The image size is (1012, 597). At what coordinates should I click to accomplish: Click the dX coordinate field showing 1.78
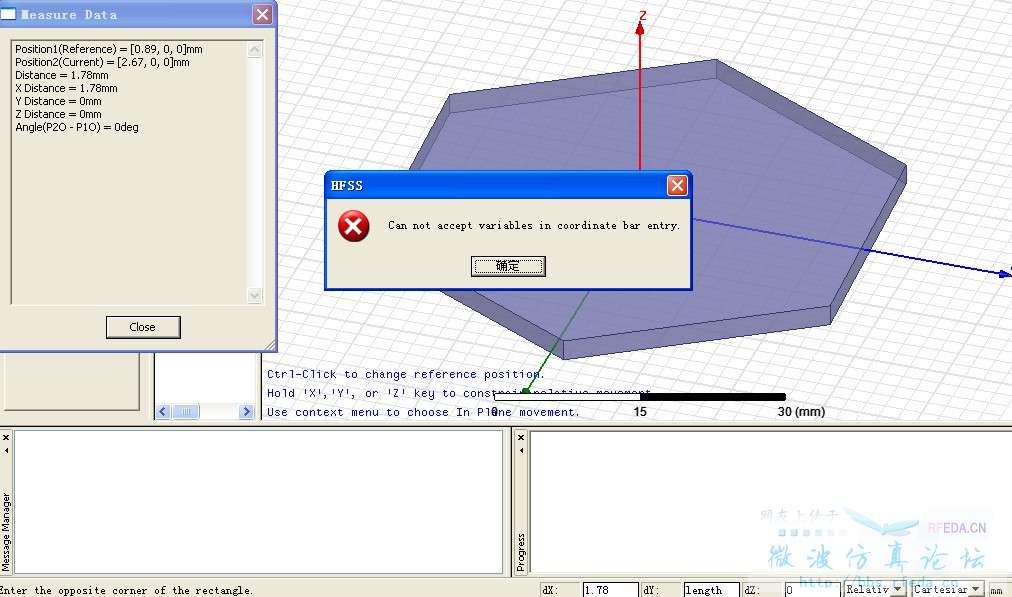pyautogui.click(x=610, y=590)
